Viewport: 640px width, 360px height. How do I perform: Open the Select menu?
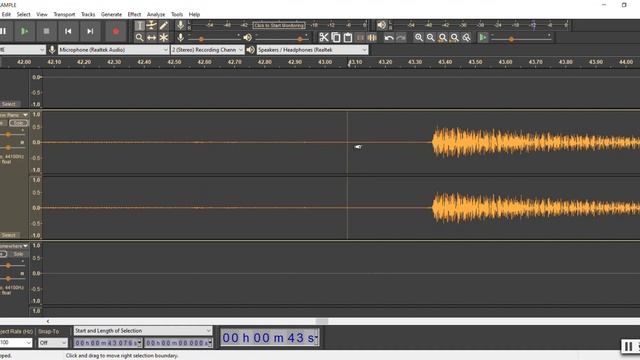click(x=23, y=14)
